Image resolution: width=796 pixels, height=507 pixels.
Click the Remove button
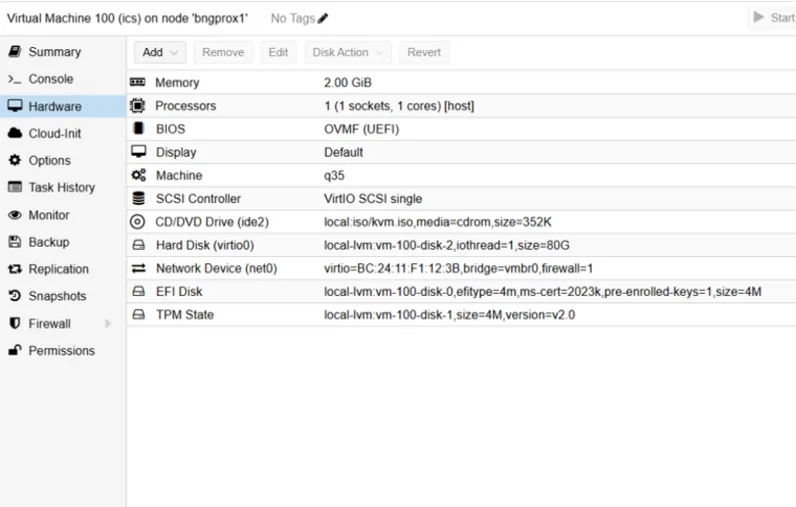click(x=223, y=52)
